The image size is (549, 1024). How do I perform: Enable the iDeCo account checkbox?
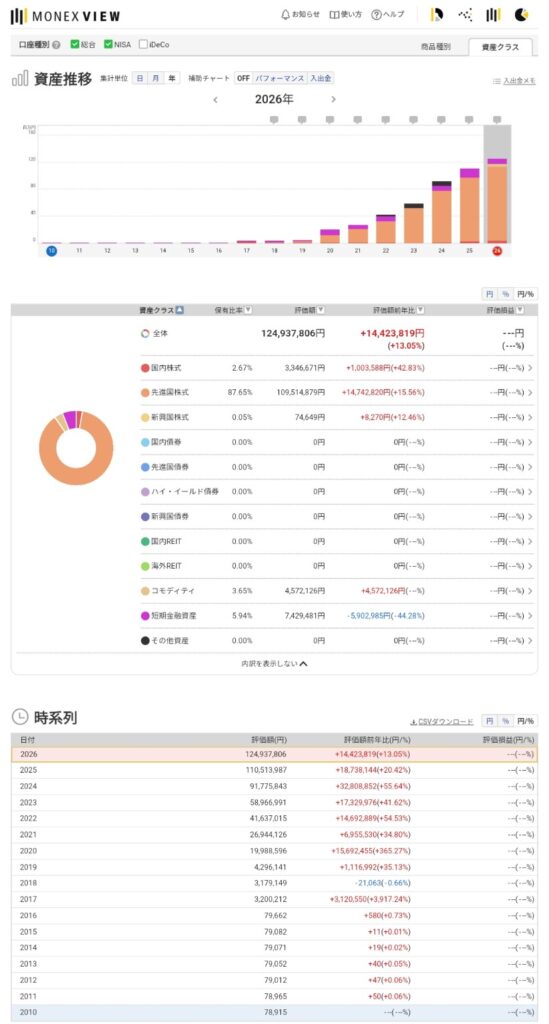point(143,44)
